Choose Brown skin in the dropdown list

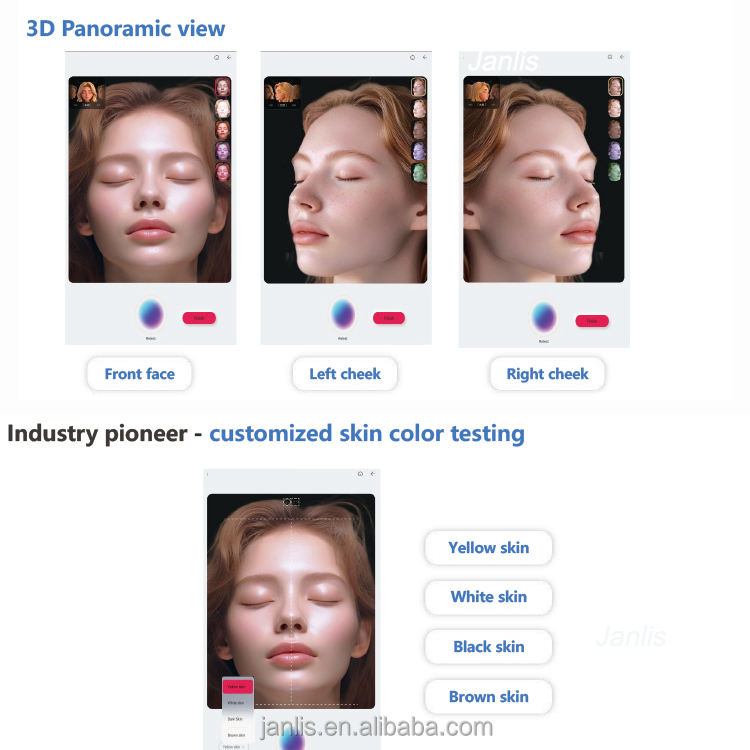pyautogui.click(x=236, y=735)
